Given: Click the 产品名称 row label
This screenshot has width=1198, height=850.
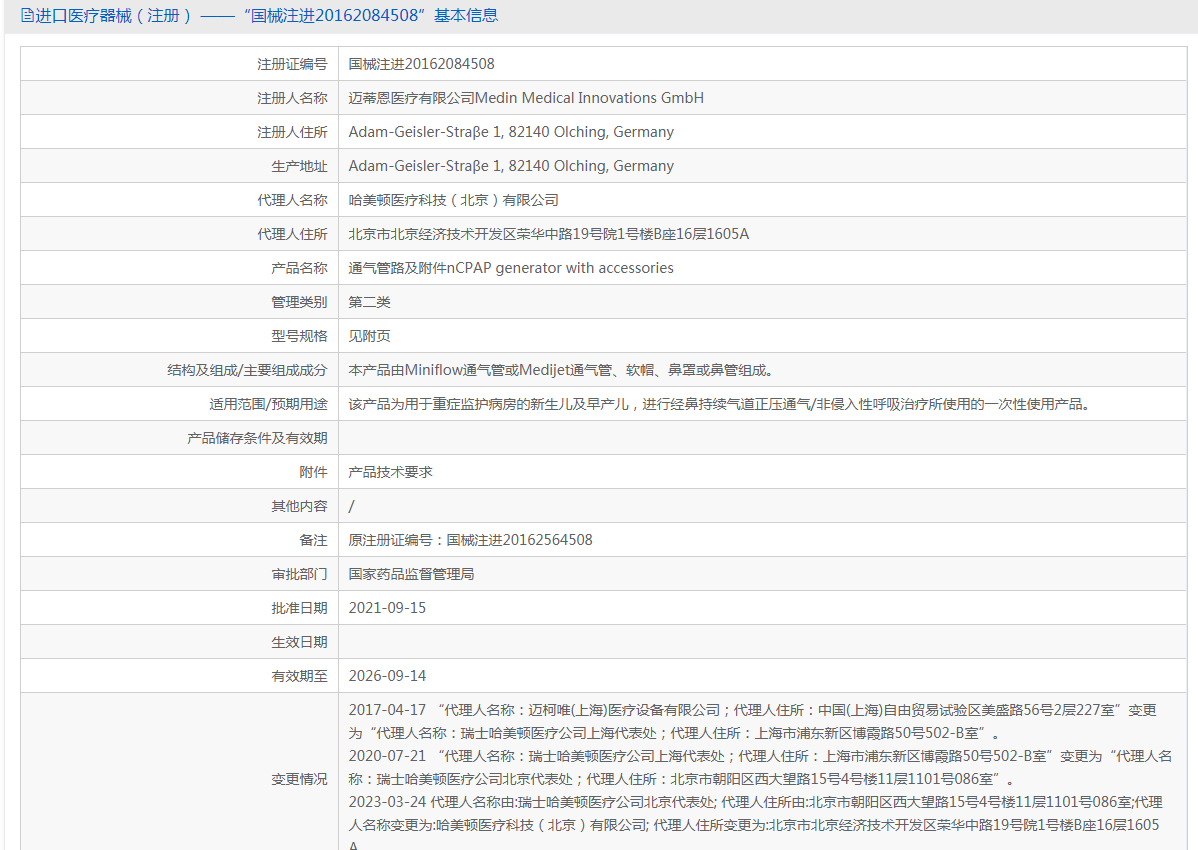Looking at the screenshot, I should click(x=299, y=268).
